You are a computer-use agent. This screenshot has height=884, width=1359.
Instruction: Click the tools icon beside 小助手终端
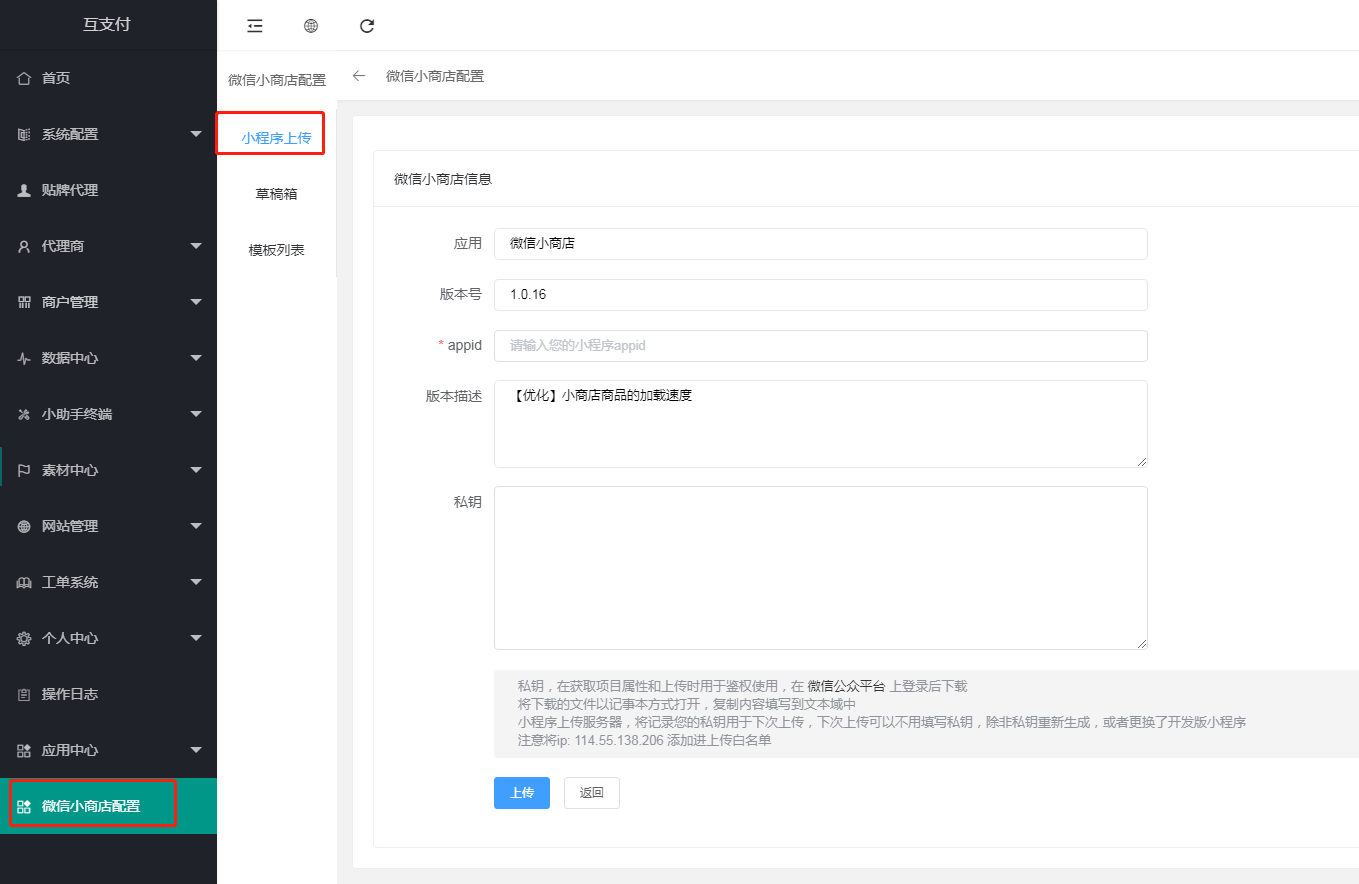(25, 414)
